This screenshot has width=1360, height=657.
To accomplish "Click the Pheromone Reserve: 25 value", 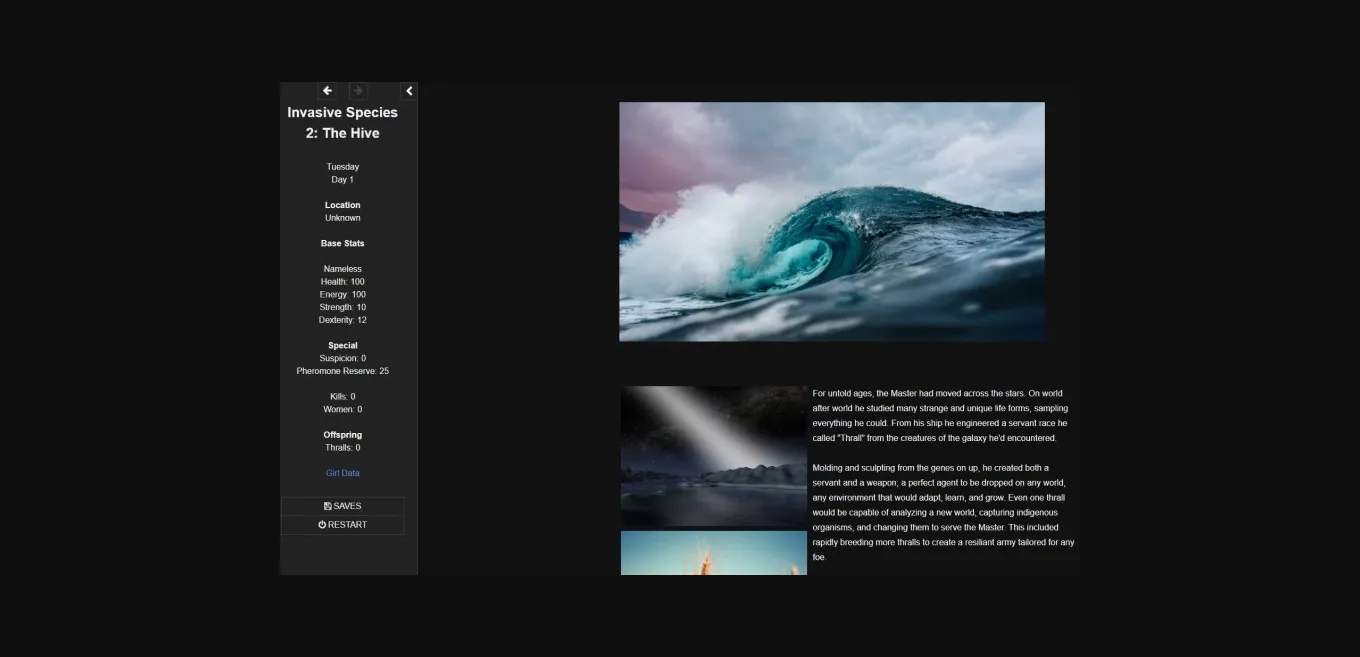I will [342, 372].
